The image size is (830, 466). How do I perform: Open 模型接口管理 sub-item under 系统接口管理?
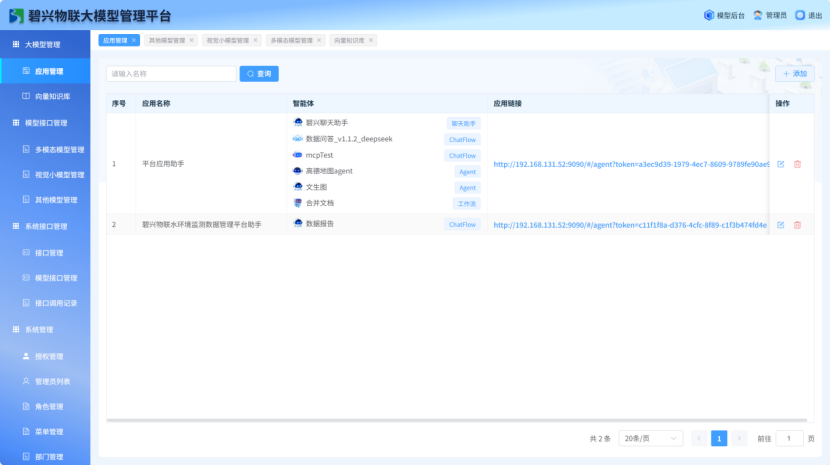pyautogui.click(x=45, y=278)
